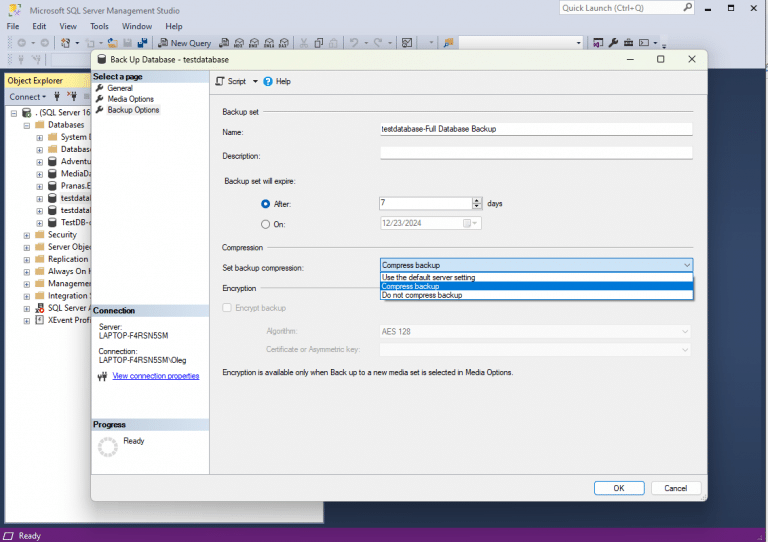The image size is (768, 542).
Task: Open the Connect dropdown in Object Explorer
Action: tap(28, 96)
